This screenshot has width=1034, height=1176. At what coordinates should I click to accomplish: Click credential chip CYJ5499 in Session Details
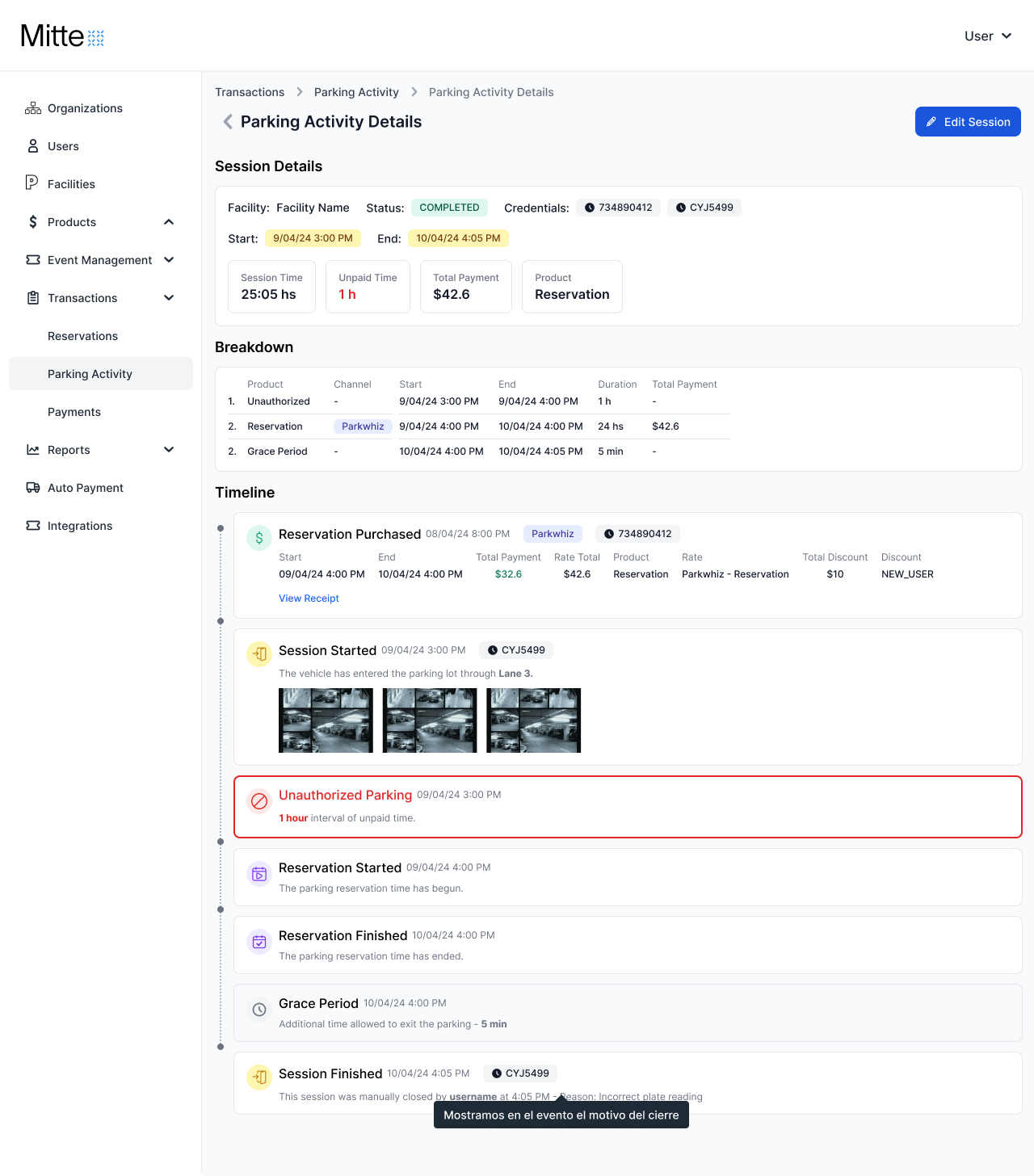[x=704, y=208]
